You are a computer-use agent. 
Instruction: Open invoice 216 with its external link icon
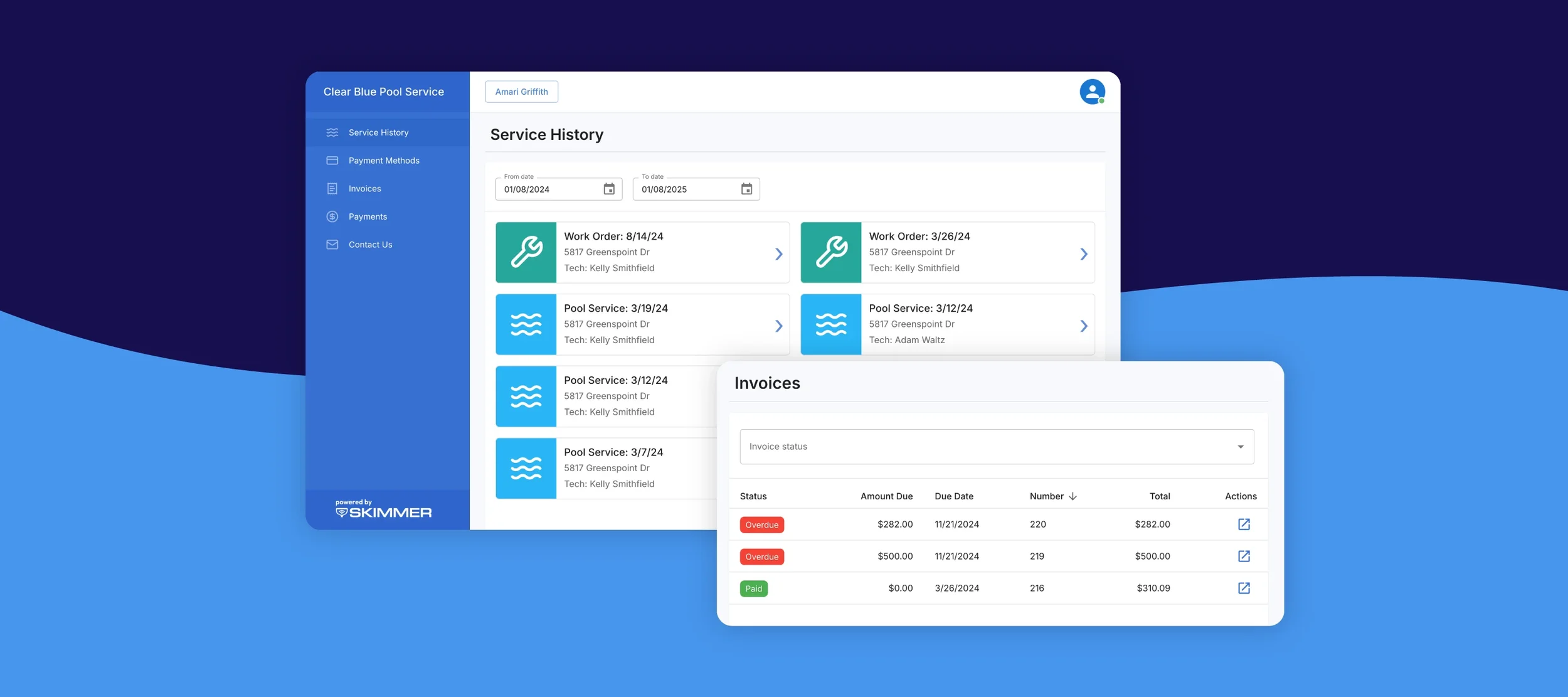coord(1244,588)
